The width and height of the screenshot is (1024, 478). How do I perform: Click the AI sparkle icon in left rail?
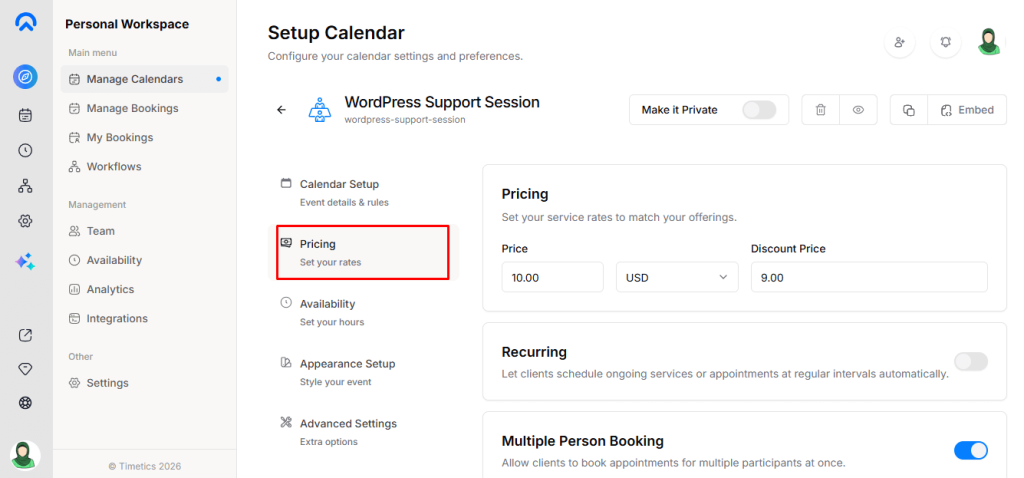pyautogui.click(x=26, y=261)
